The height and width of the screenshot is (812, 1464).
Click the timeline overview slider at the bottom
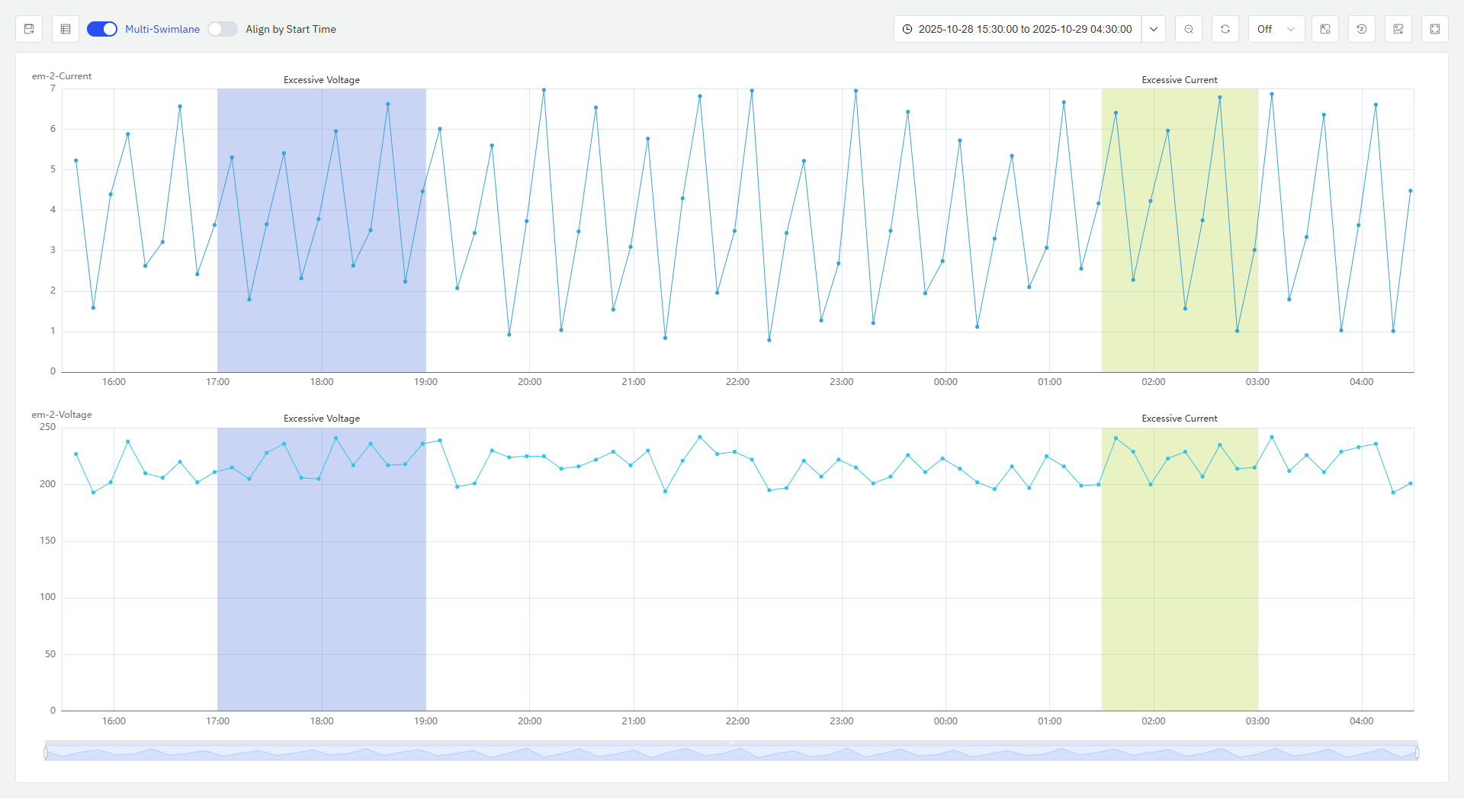[x=732, y=752]
